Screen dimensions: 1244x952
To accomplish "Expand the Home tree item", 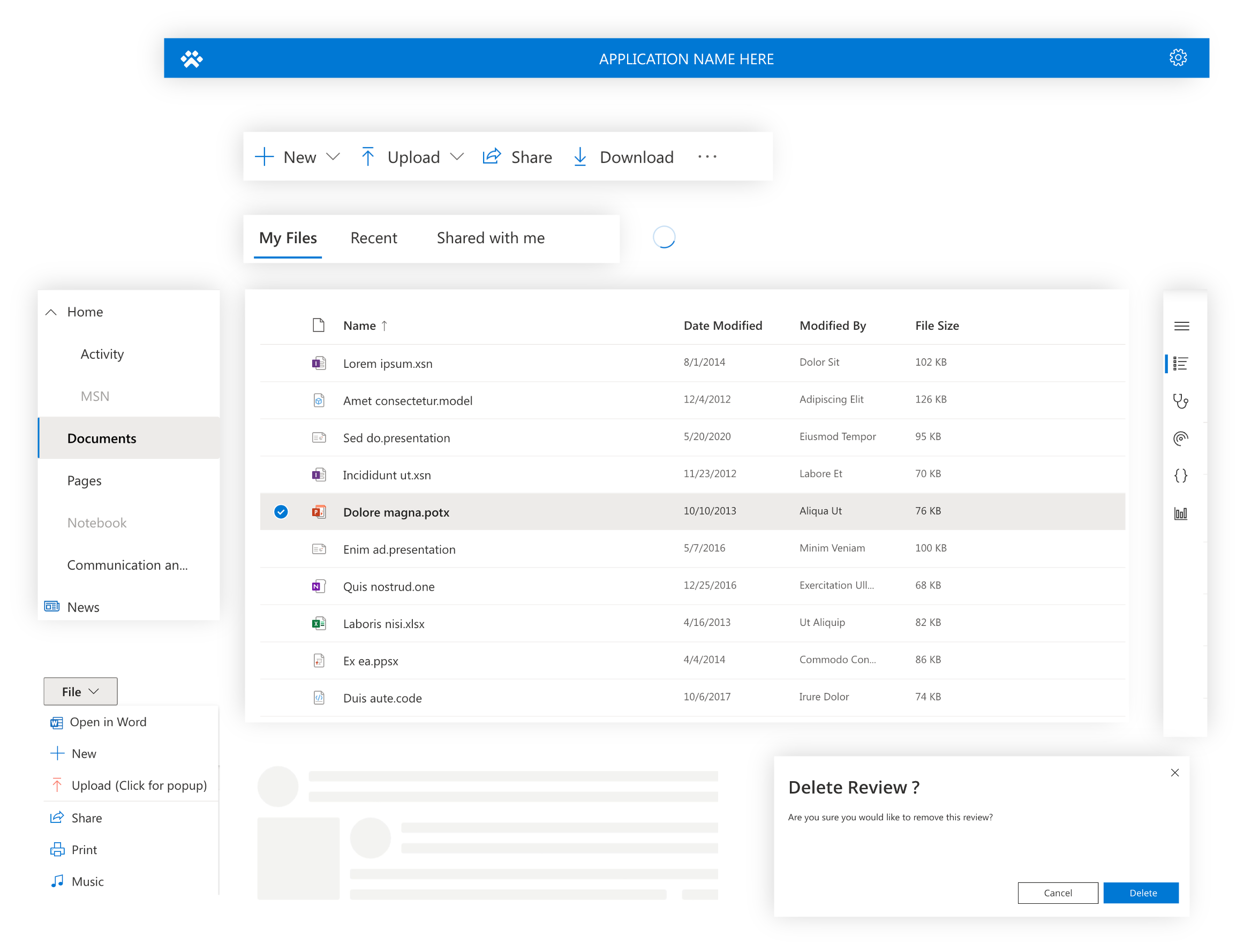I will 52,311.
